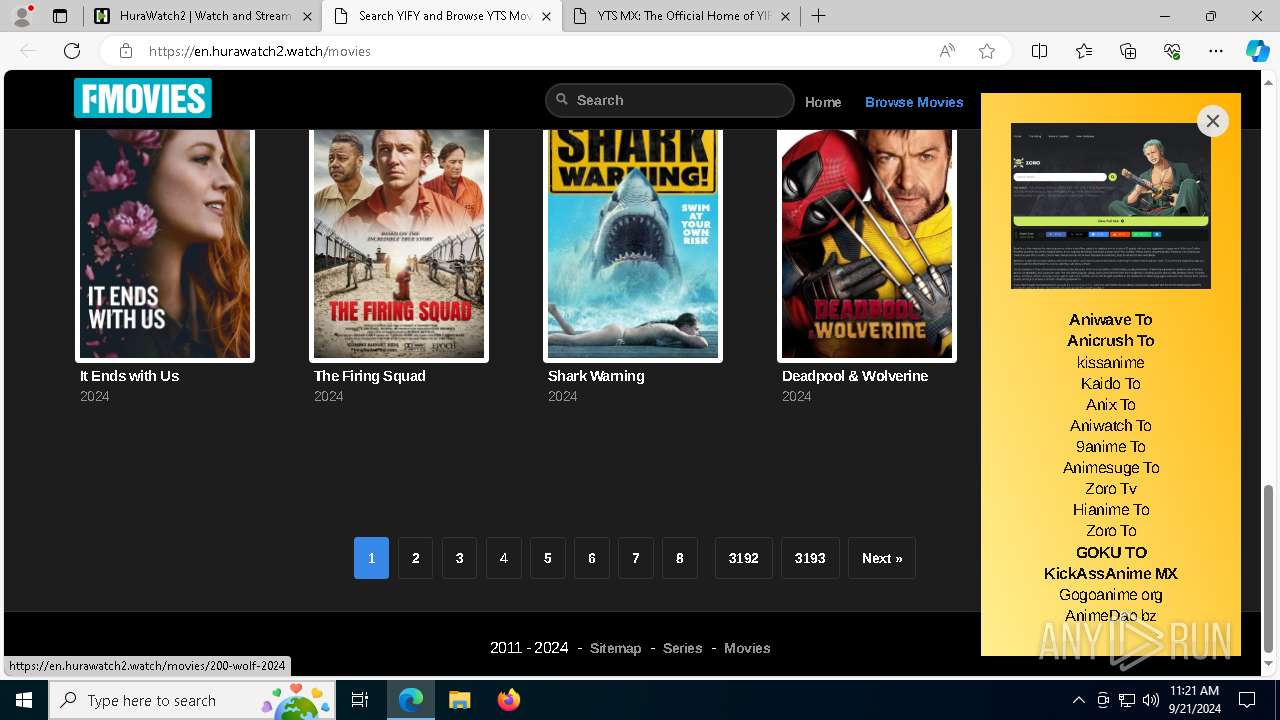
Task: Open notification center icon
Action: coord(1247,700)
